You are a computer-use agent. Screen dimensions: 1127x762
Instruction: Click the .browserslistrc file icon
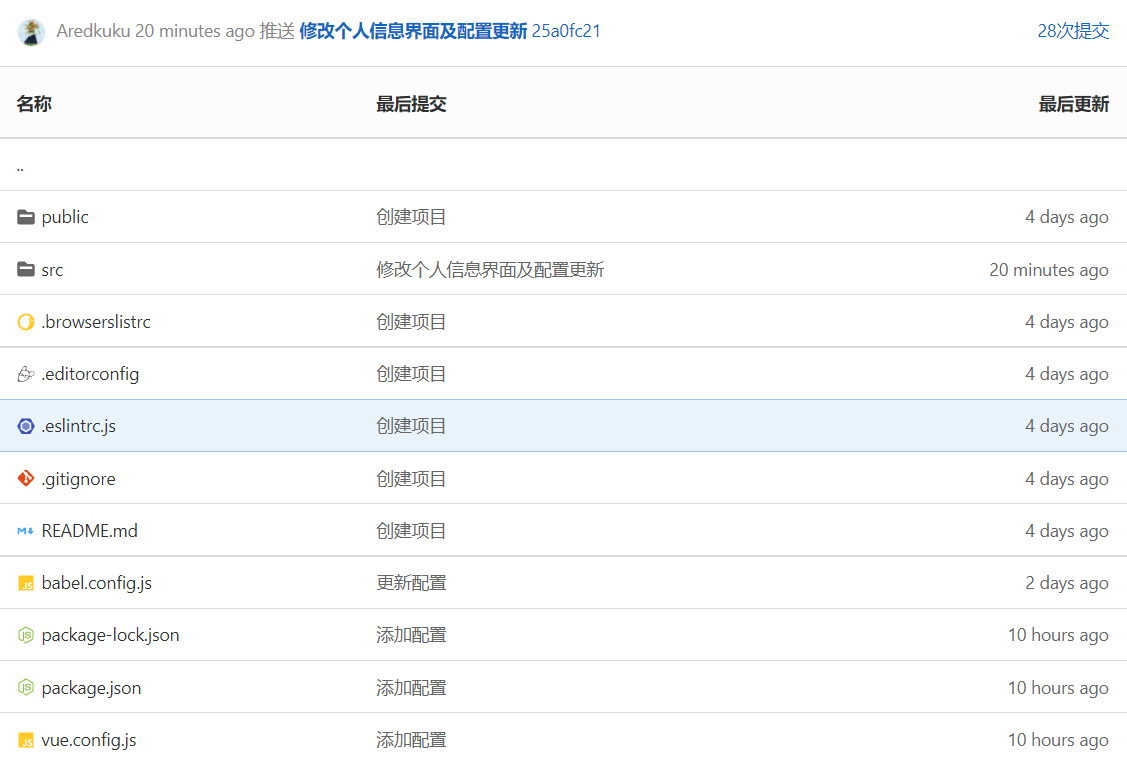coord(26,322)
